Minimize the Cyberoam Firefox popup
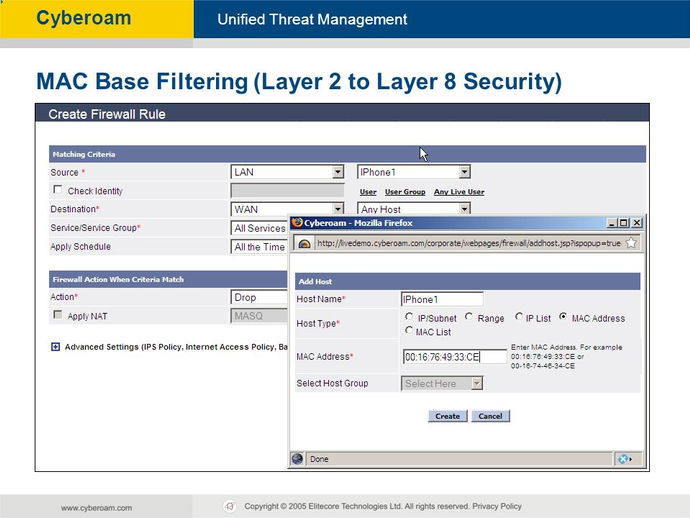Screen dimensions: 690x518 point(612,223)
